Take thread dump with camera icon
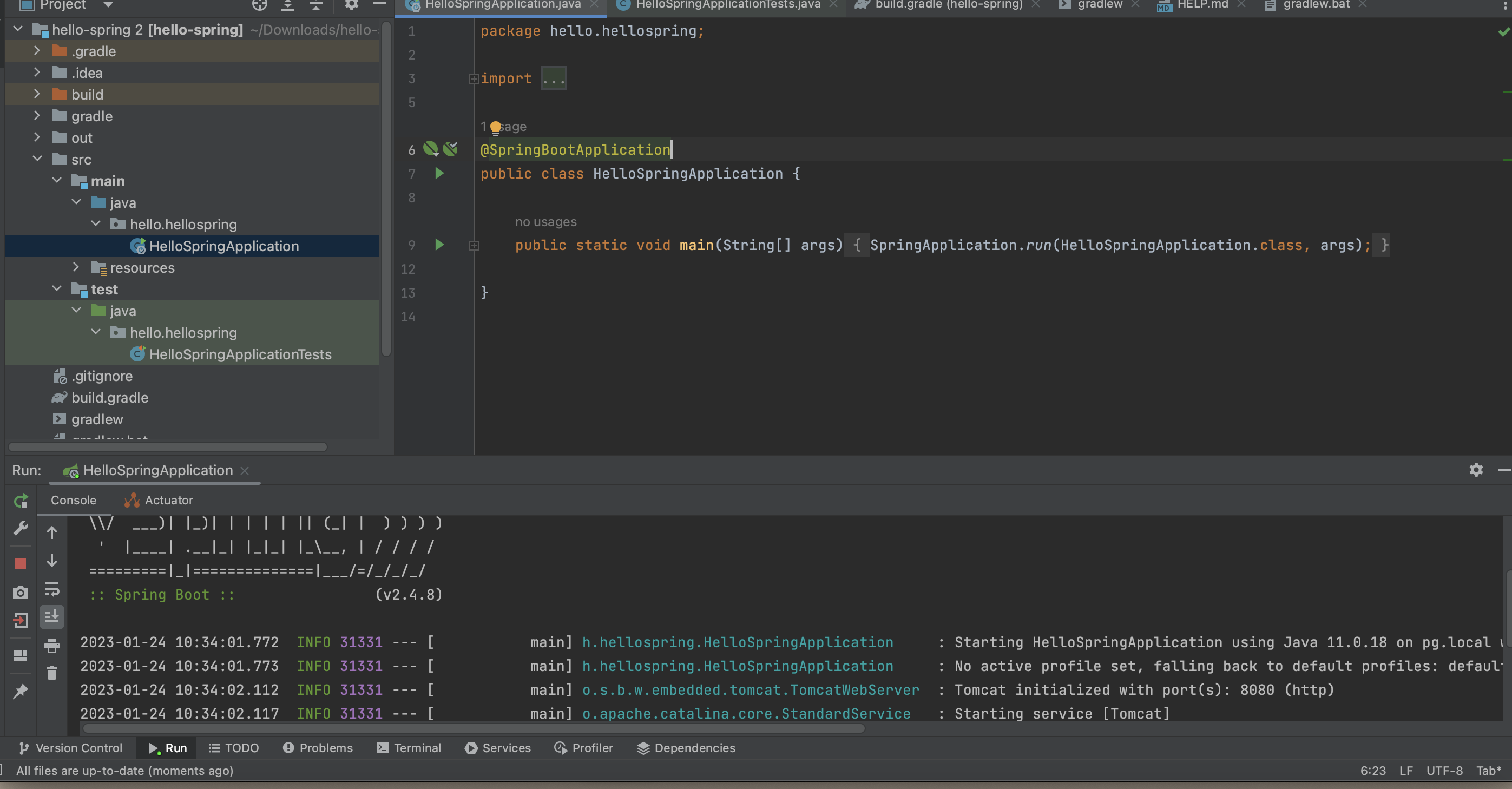 (21, 593)
